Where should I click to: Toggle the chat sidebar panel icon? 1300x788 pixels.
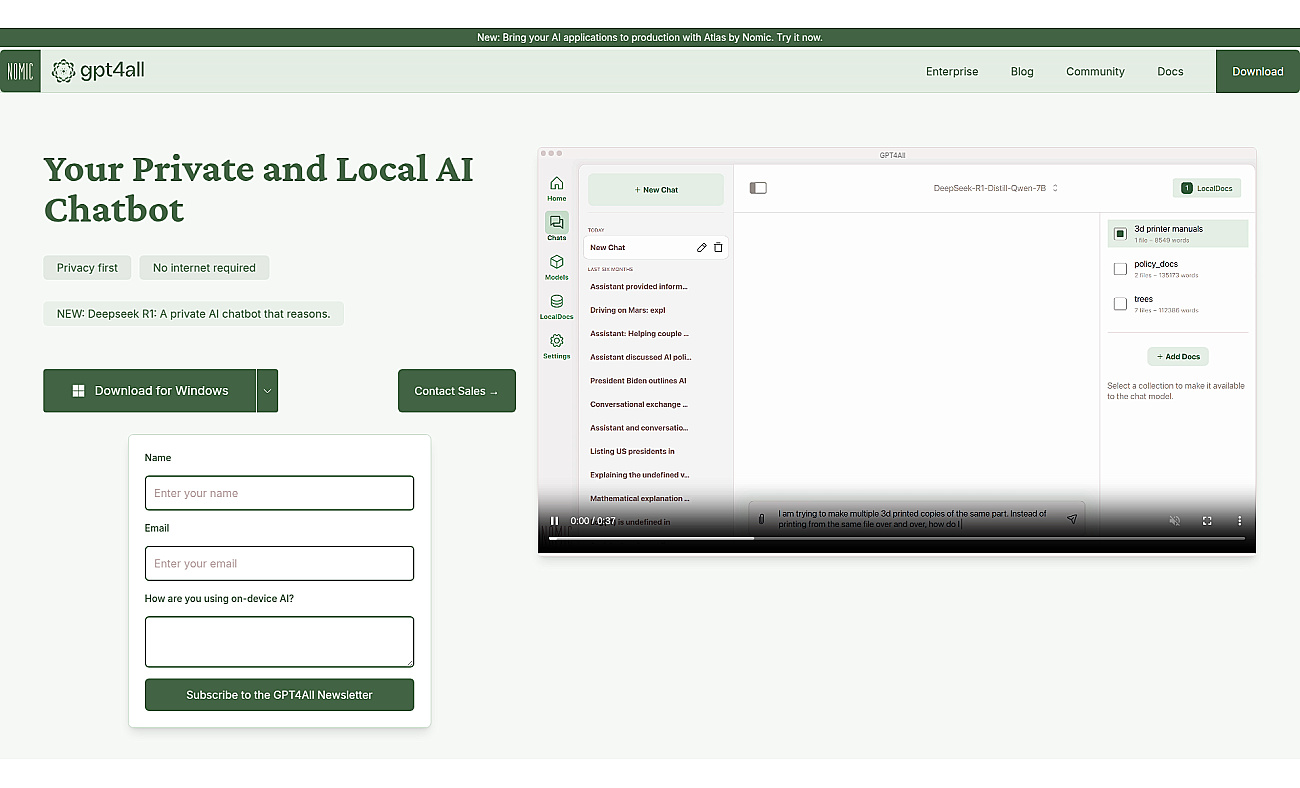(758, 188)
